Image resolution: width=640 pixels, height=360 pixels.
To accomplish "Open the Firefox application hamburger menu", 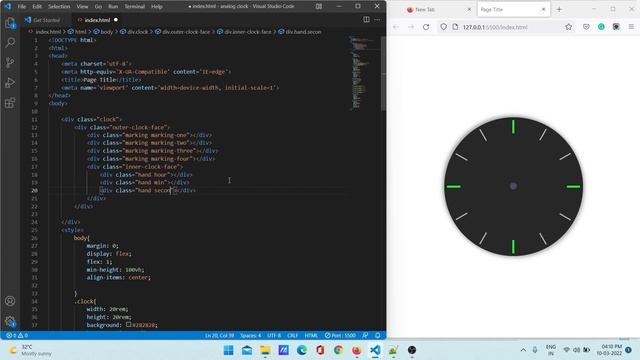I will [x=631, y=27].
